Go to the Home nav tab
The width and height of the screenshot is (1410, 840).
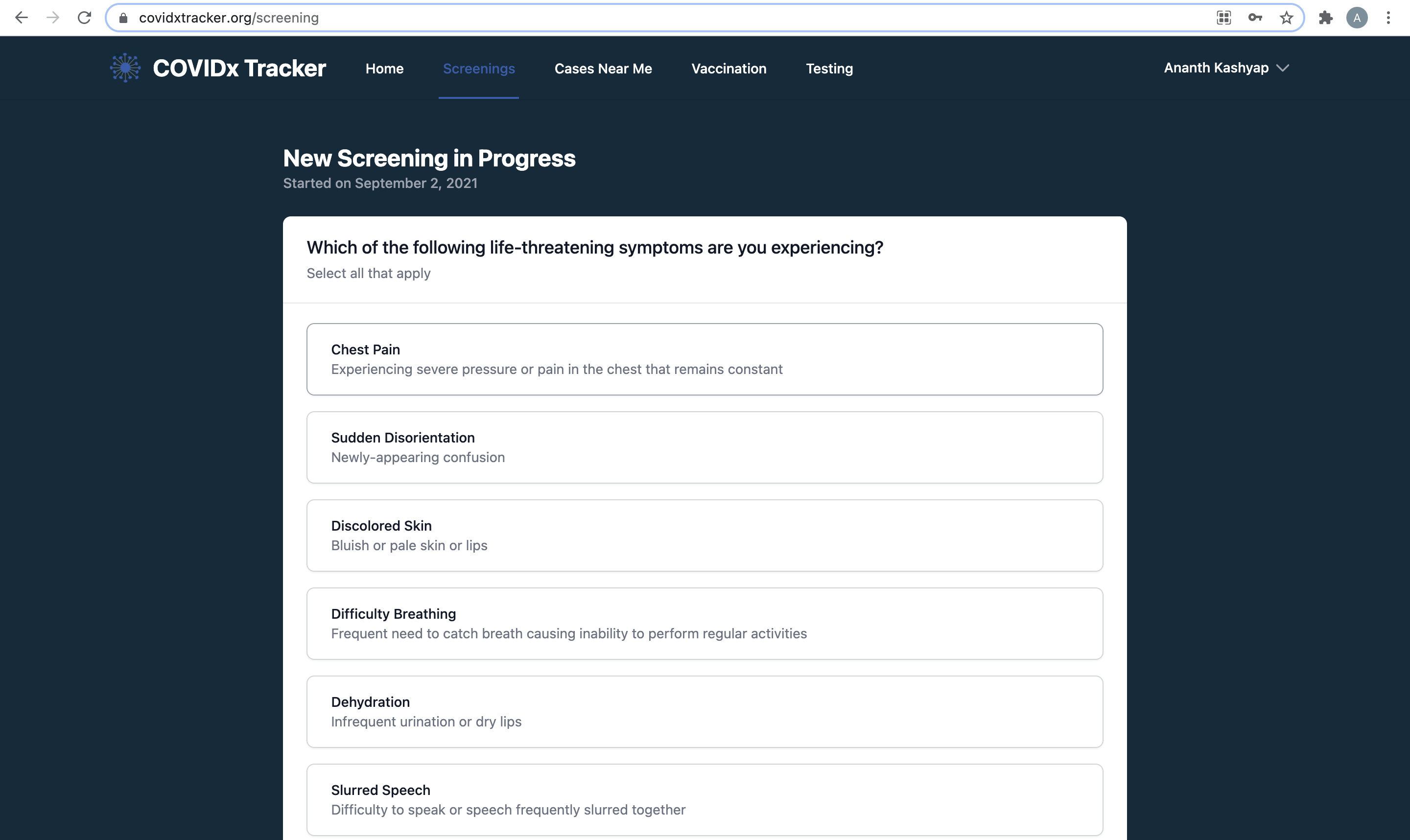(384, 69)
